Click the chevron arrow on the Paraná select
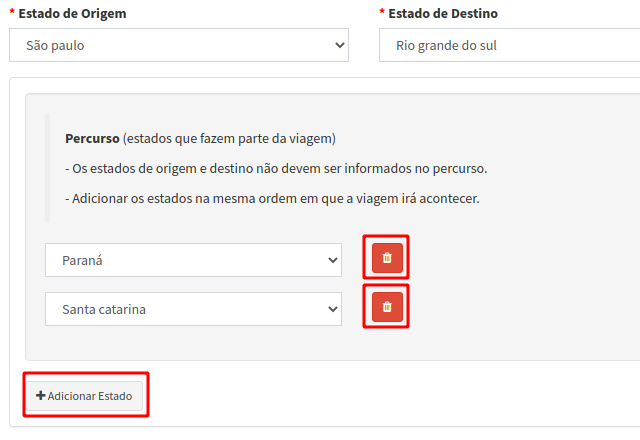The width and height of the screenshot is (640, 440). [x=333, y=260]
